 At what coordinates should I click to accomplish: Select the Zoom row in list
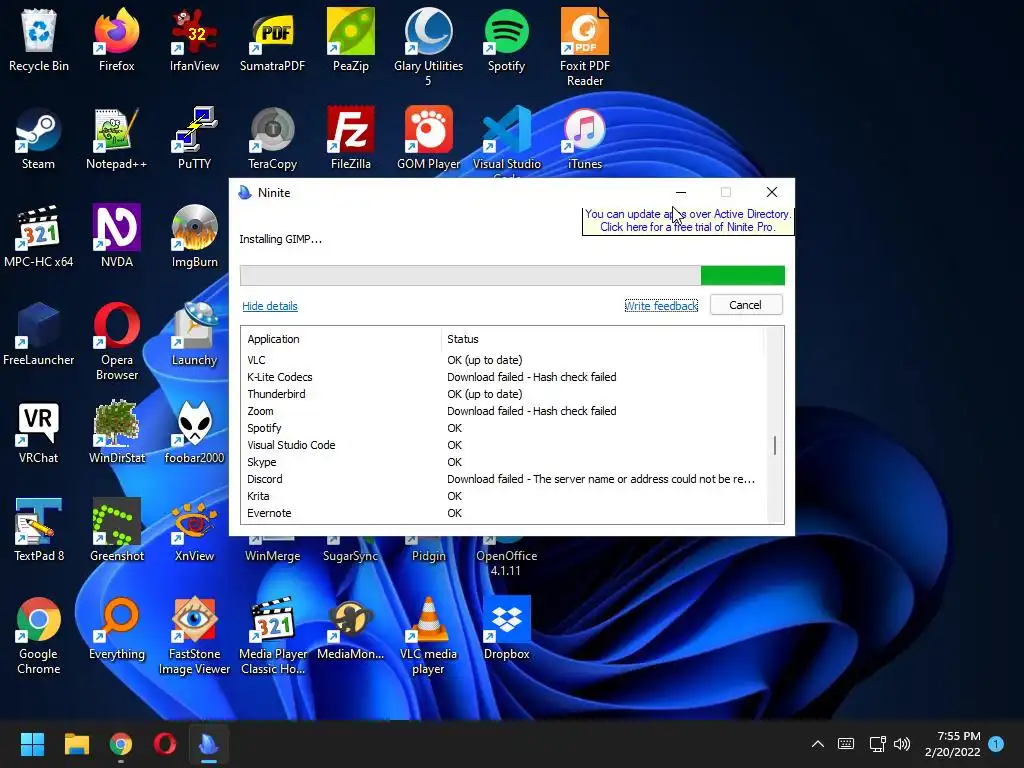pos(503,411)
